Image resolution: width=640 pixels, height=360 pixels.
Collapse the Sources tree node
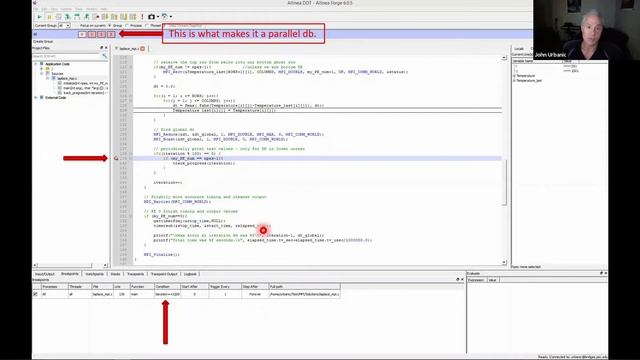(x=42, y=73)
